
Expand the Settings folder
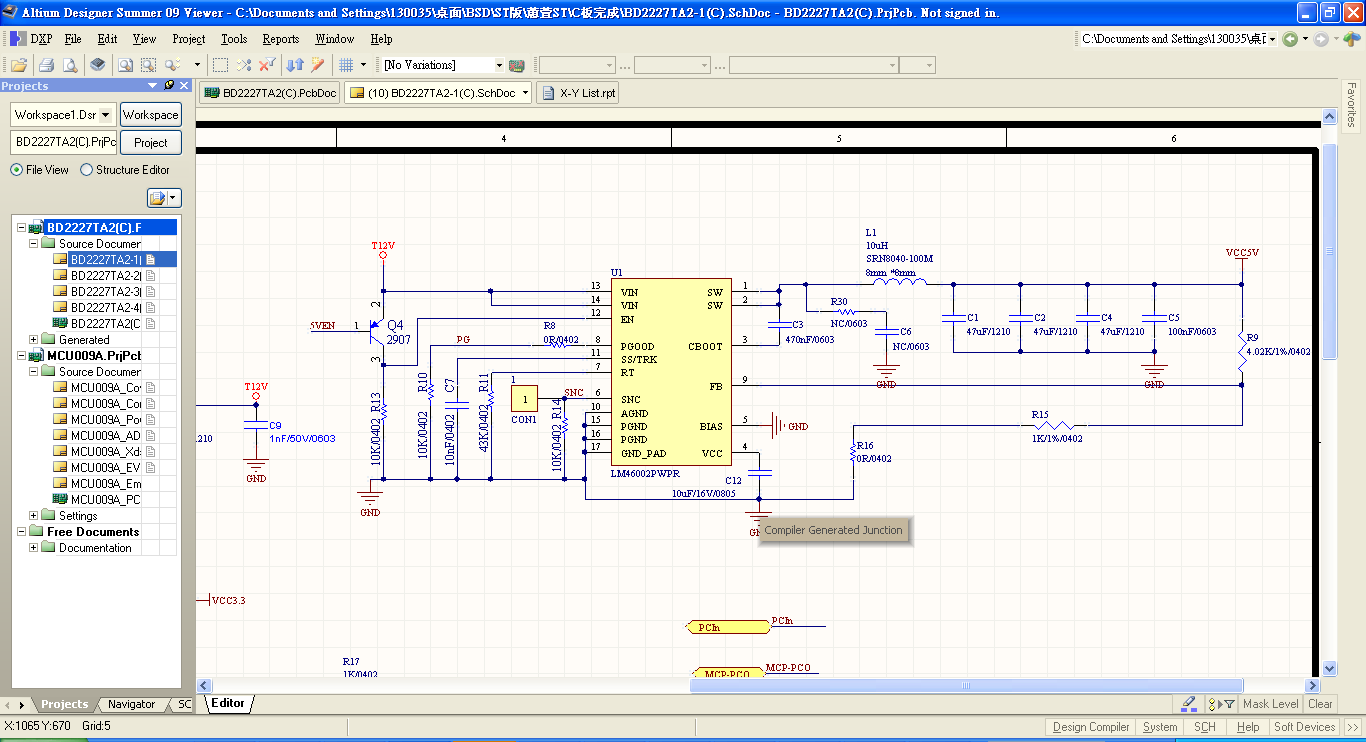coord(33,516)
